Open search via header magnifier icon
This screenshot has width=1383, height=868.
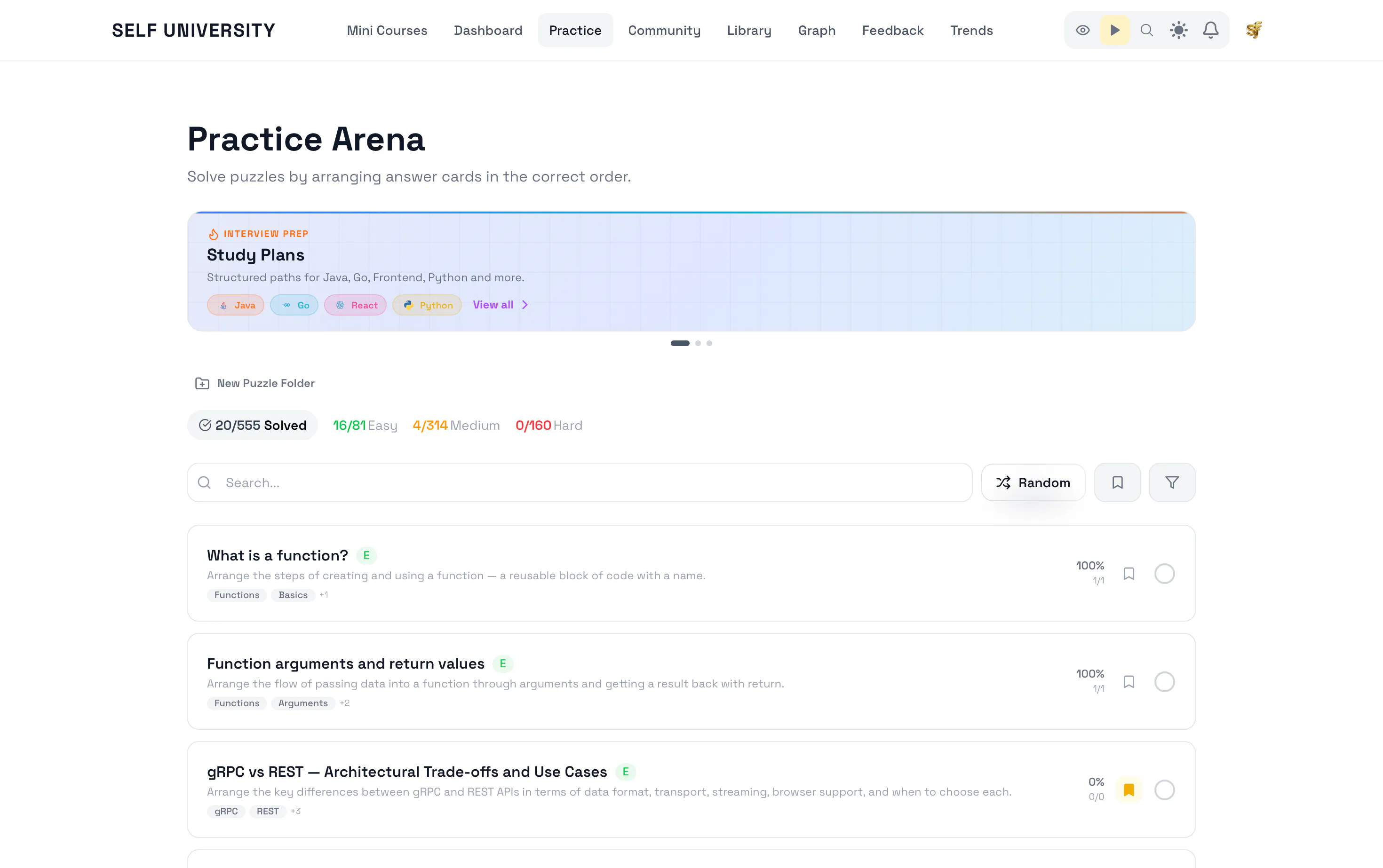[1146, 31]
